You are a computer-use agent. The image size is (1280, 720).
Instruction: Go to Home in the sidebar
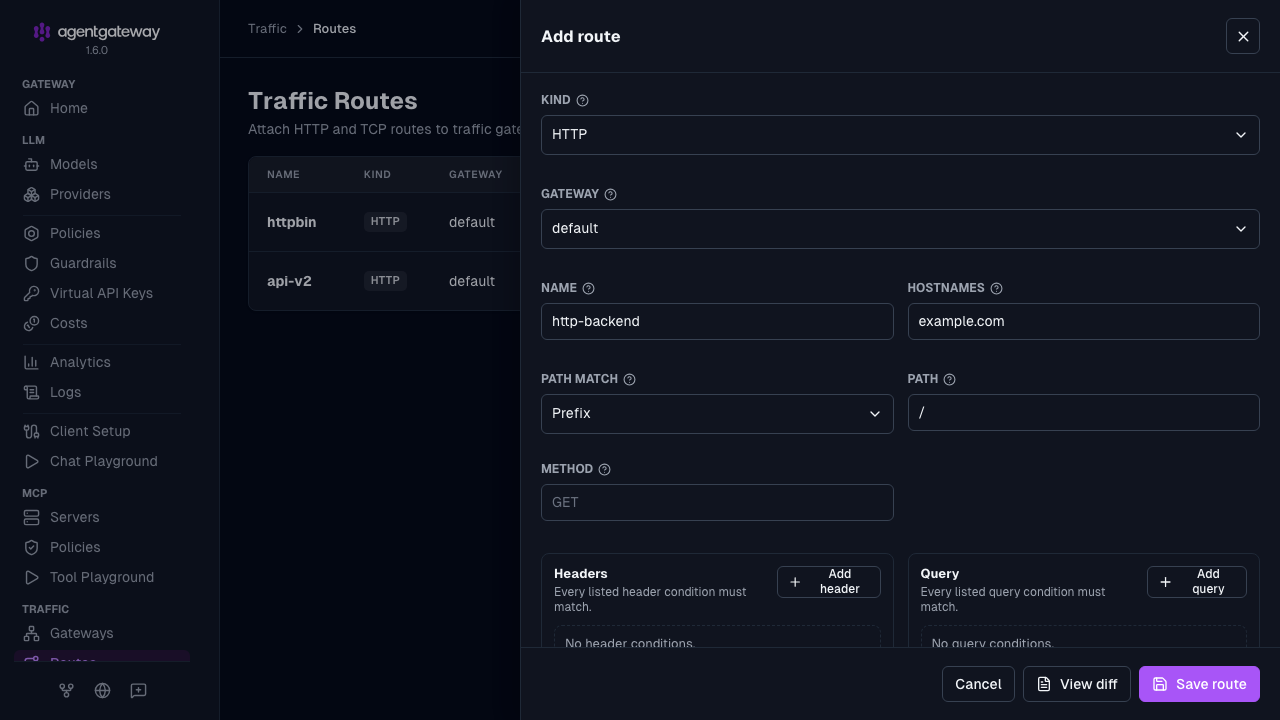pyautogui.click(x=101, y=108)
